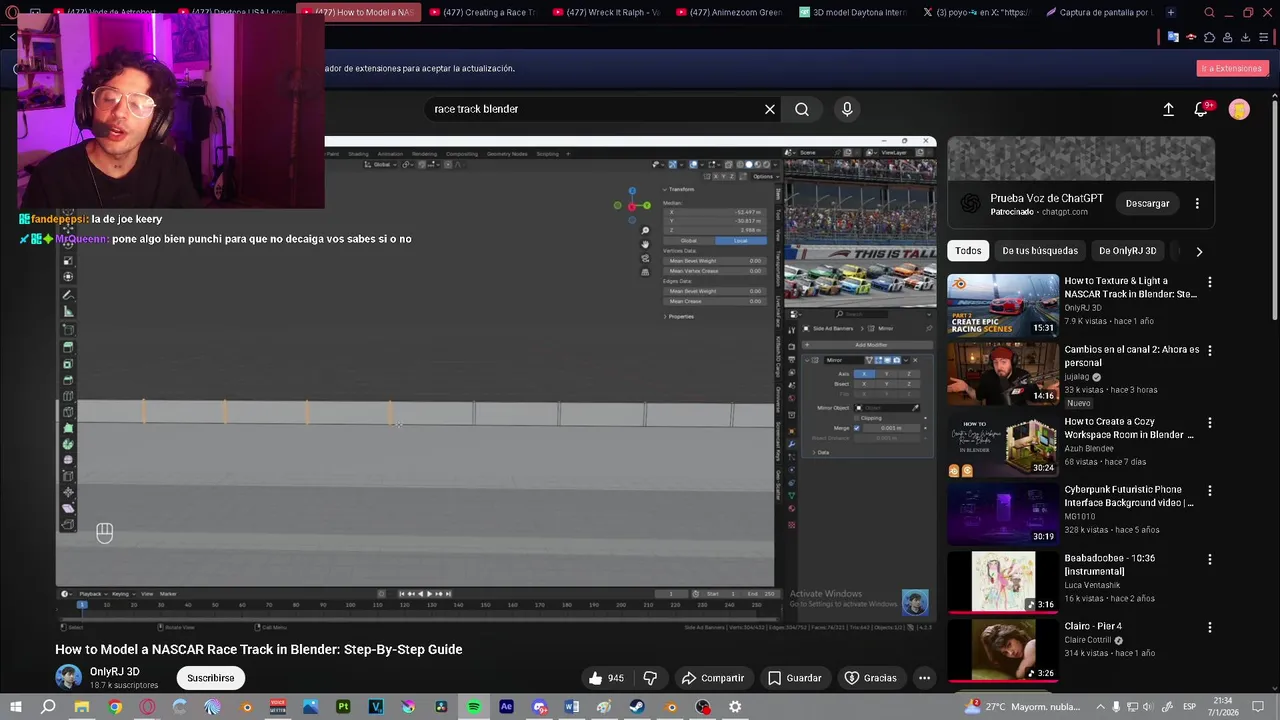Switch to poyo en X tab
Screen dimensions: 1280x720
click(x=976, y=12)
